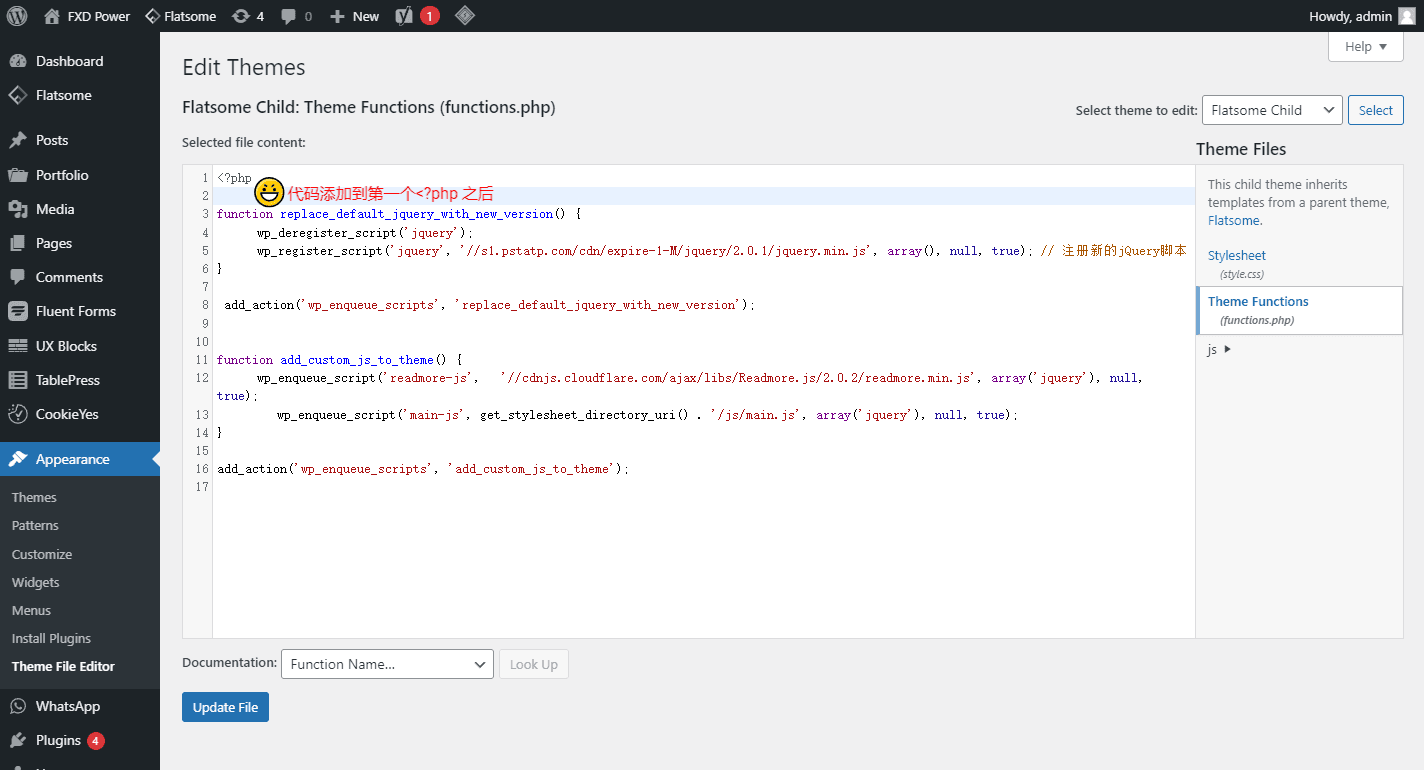The image size is (1424, 770).
Task: Open the Dashboard from the sidebar
Action: [69, 61]
